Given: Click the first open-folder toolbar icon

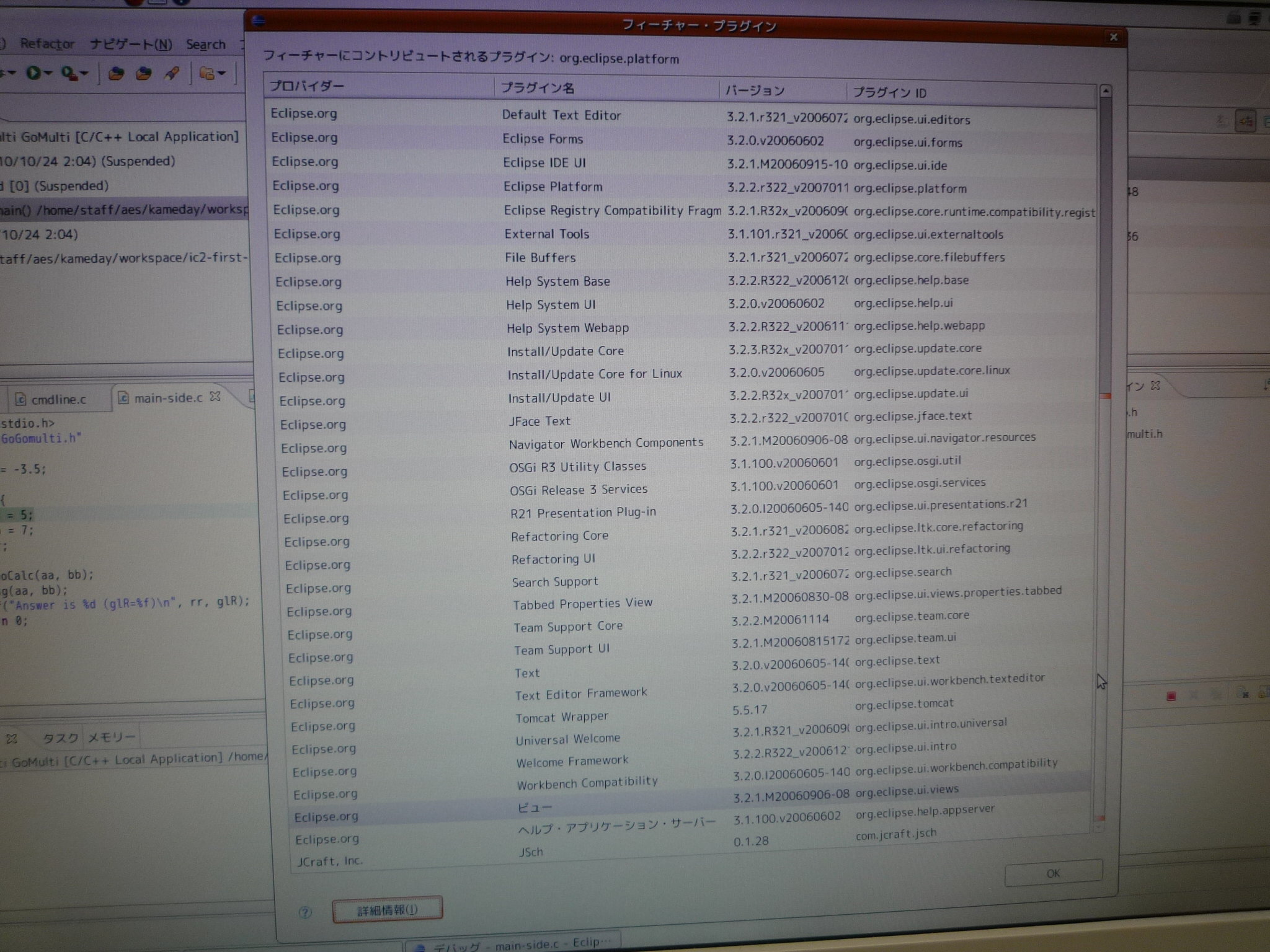Looking at the screenshot, I should tap(116, 74).
